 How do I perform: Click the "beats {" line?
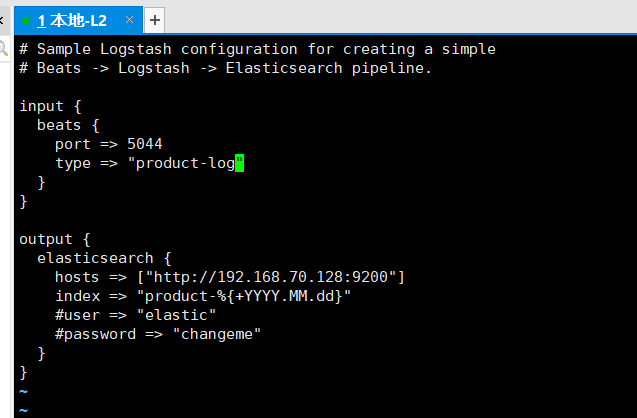point(68,126)
